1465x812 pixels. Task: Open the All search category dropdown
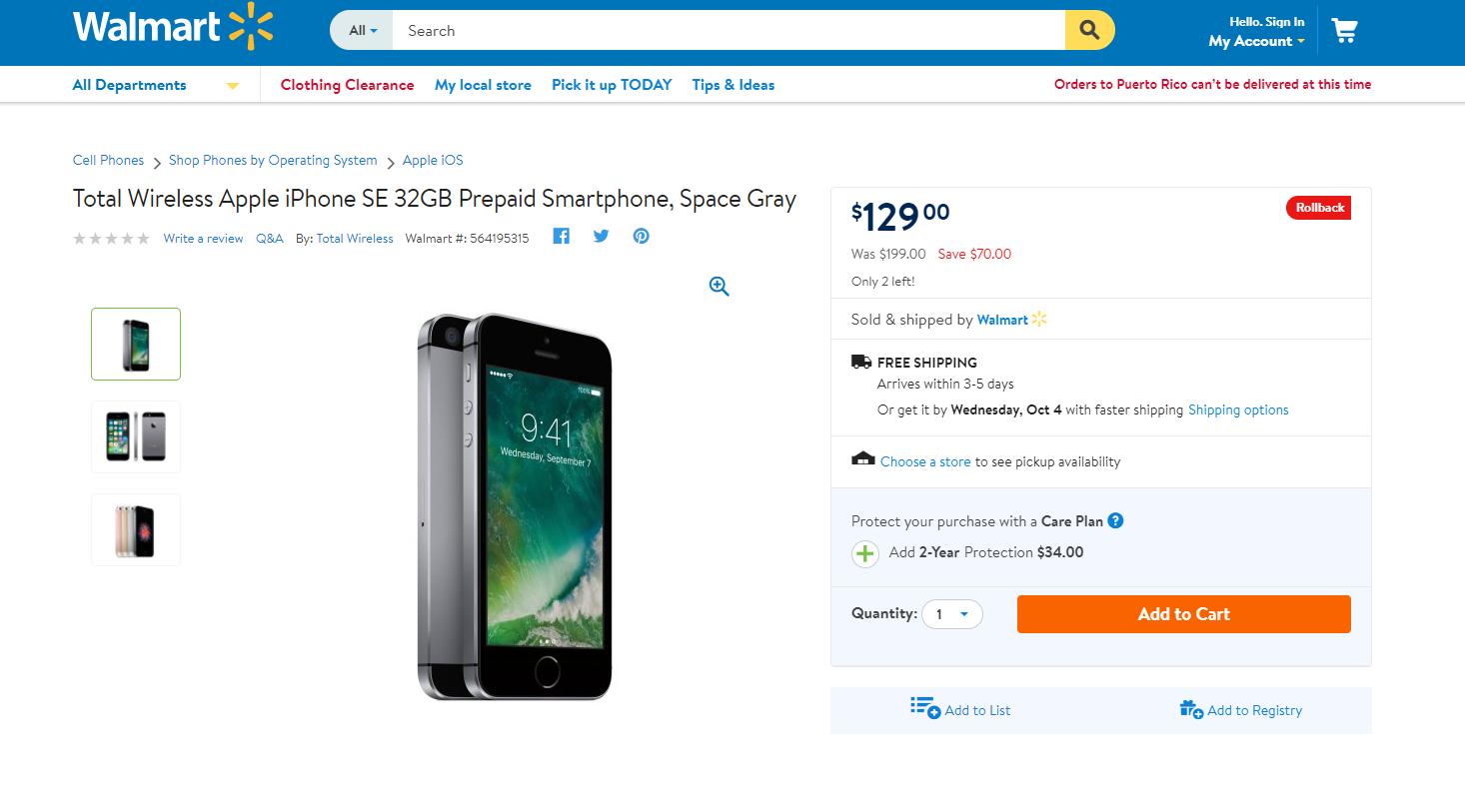[x=362, y=31]
